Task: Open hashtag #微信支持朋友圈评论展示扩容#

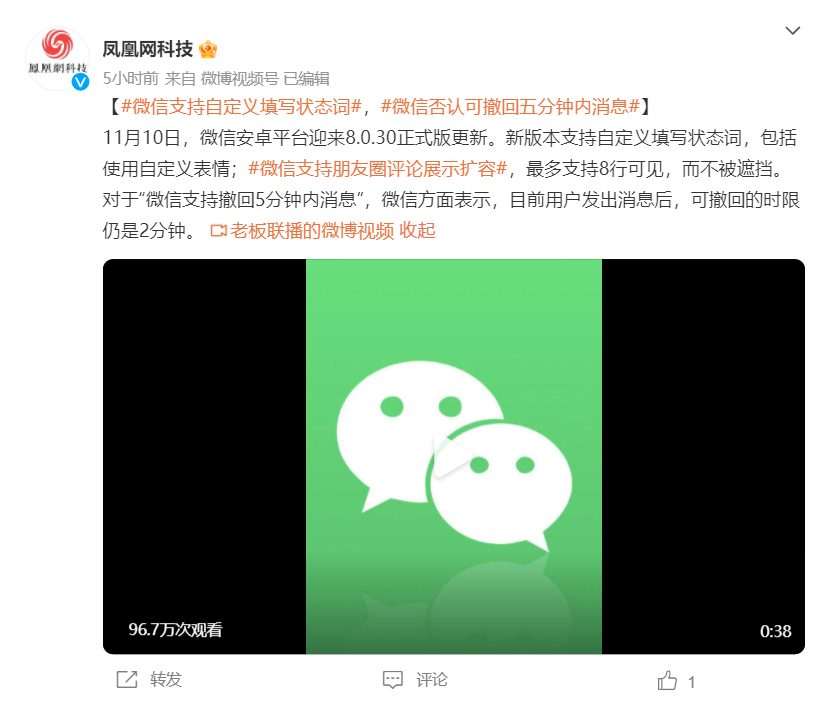Action: coord(378,169)
